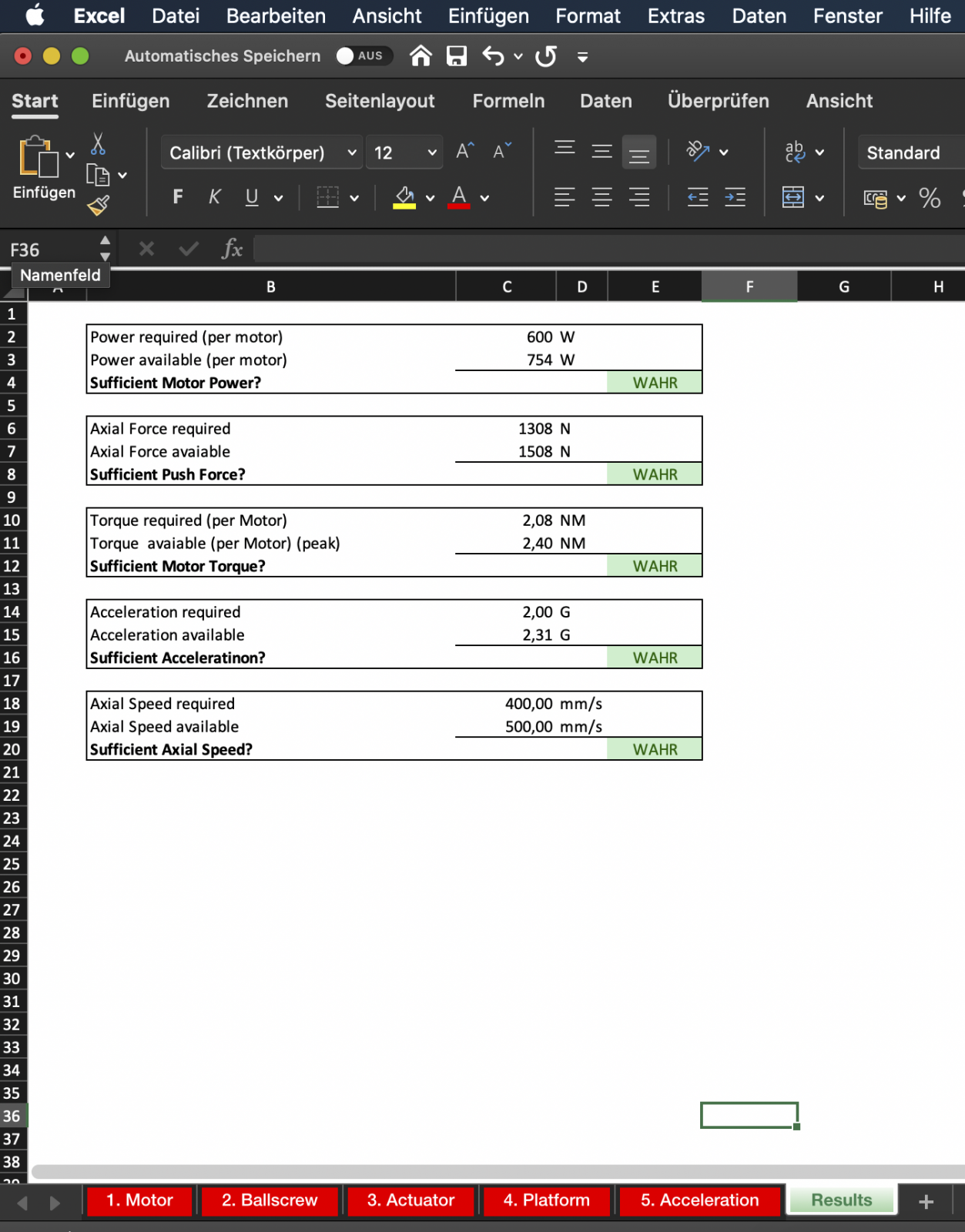965x1232 pixels.
Task: Select the Format Painter brush icon
Action: pos(98,206)
